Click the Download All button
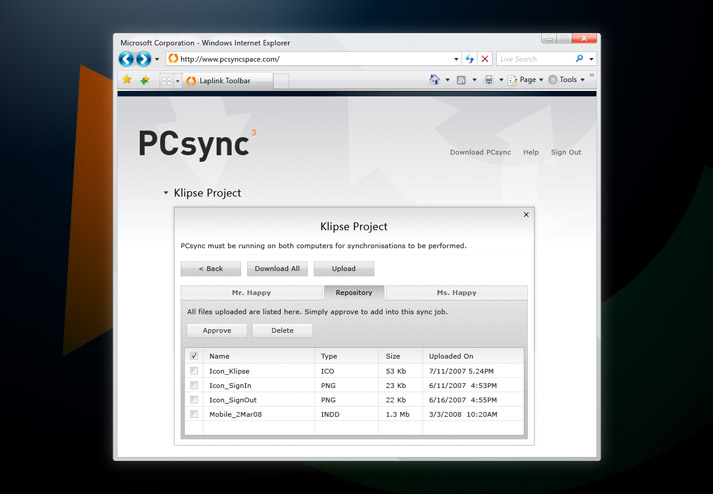 click(277, 269)
